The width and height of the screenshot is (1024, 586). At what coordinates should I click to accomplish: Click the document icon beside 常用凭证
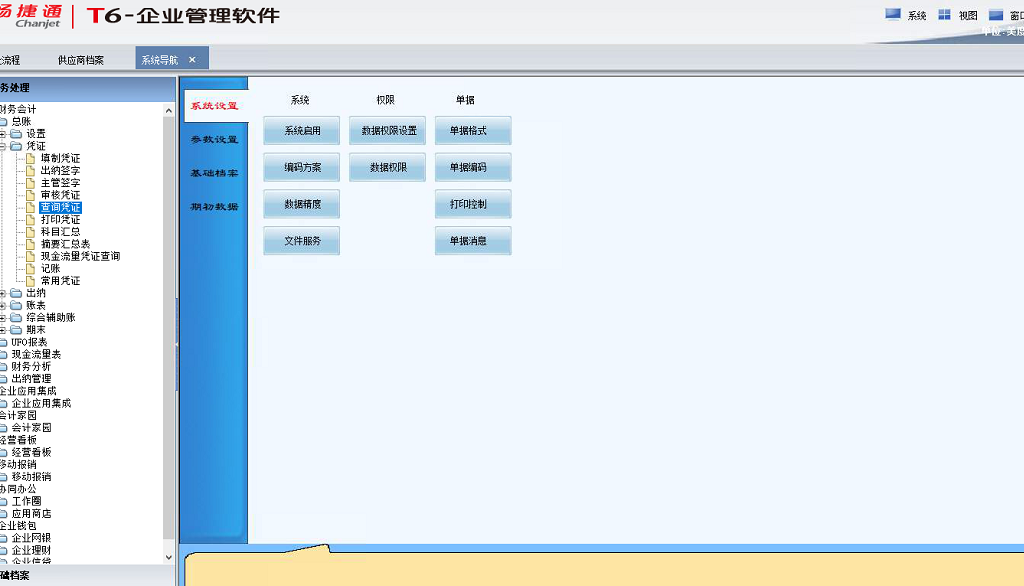tap(30, 281)
